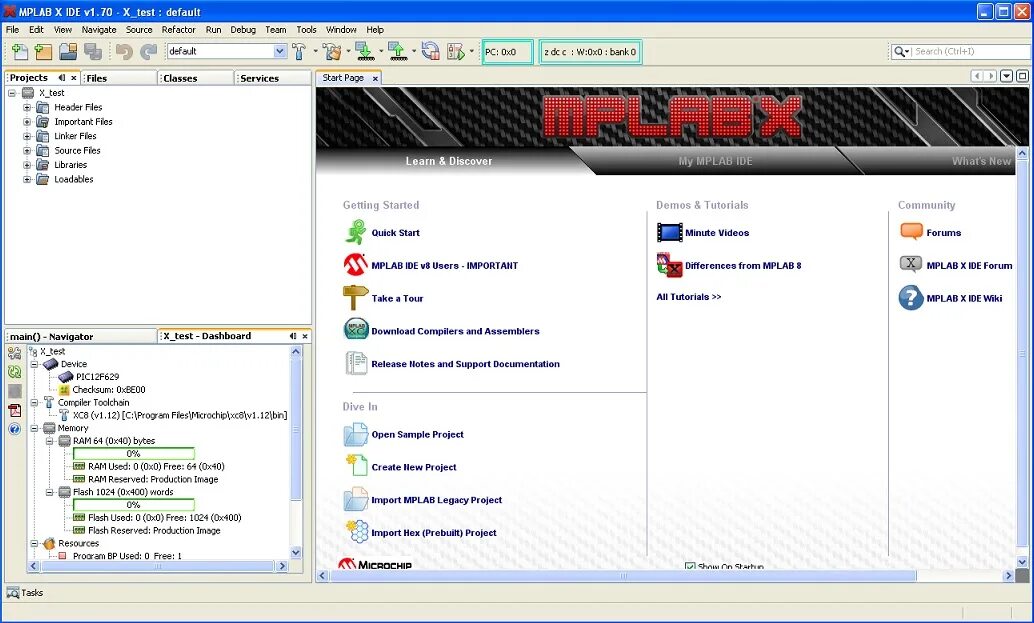Viewport: 1034px width, 623px height.
Task: Click the MPLAB X IDE Wiki question icon
Action: click(911, 298)
